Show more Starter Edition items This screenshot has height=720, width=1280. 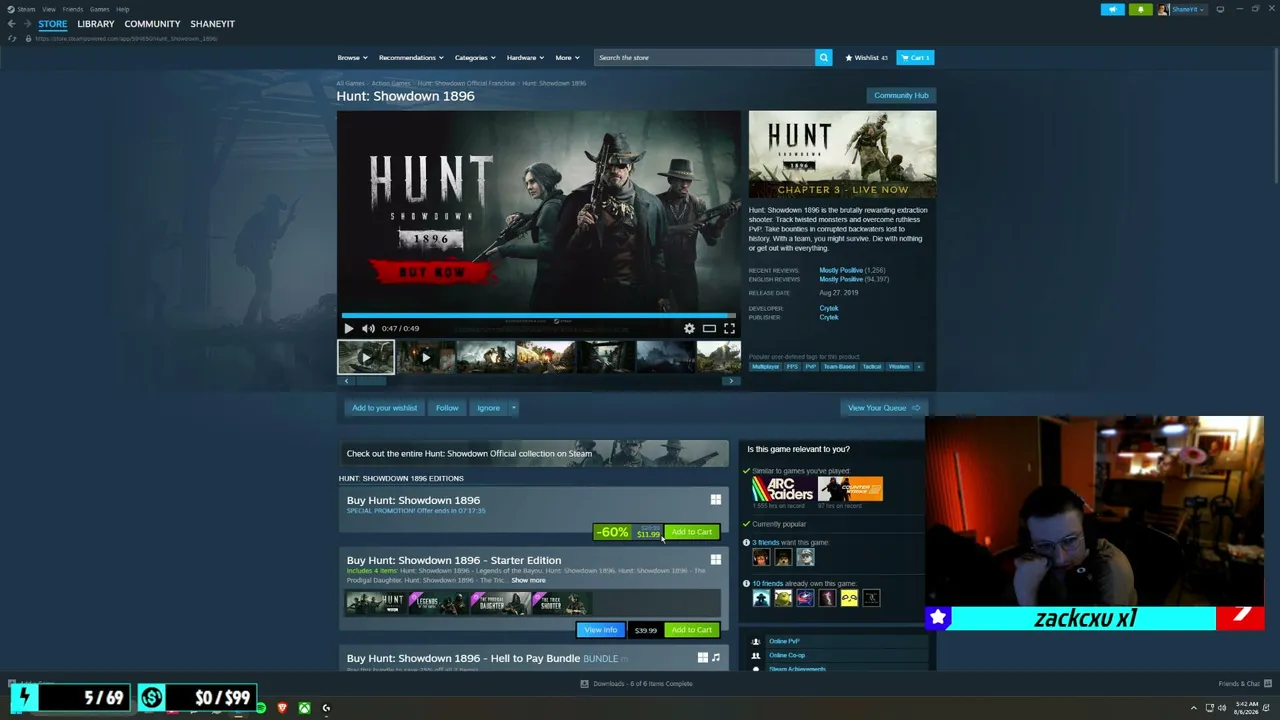(x=528, y=581)
